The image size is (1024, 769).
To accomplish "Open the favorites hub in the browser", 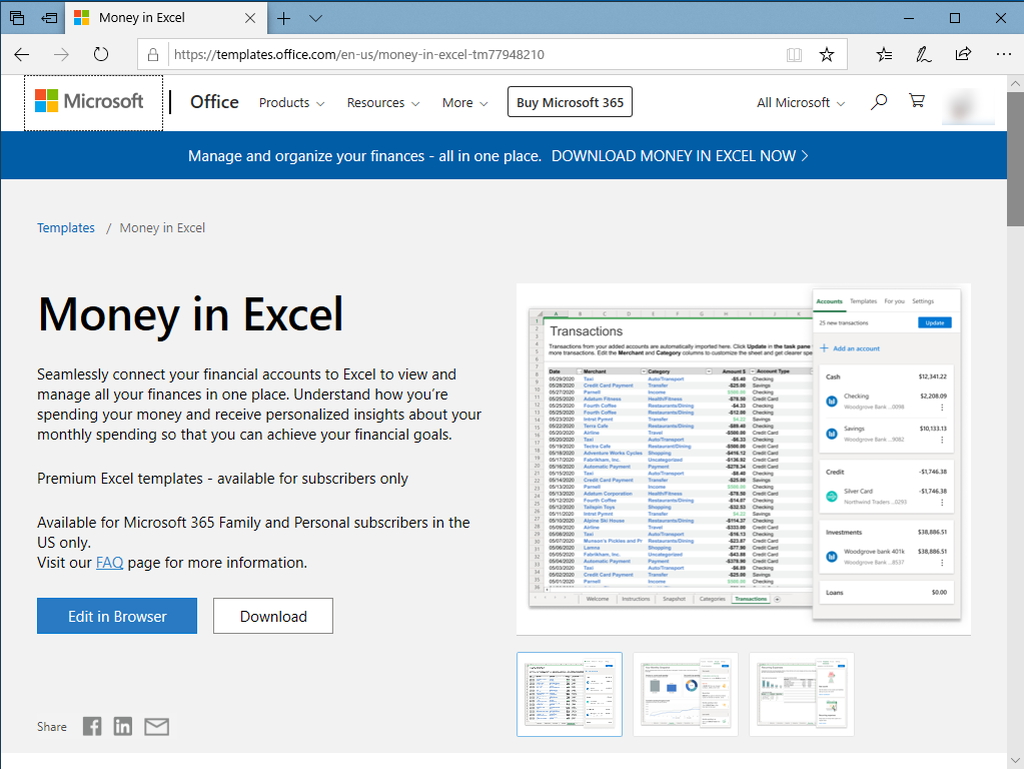I will coord(883,54).
